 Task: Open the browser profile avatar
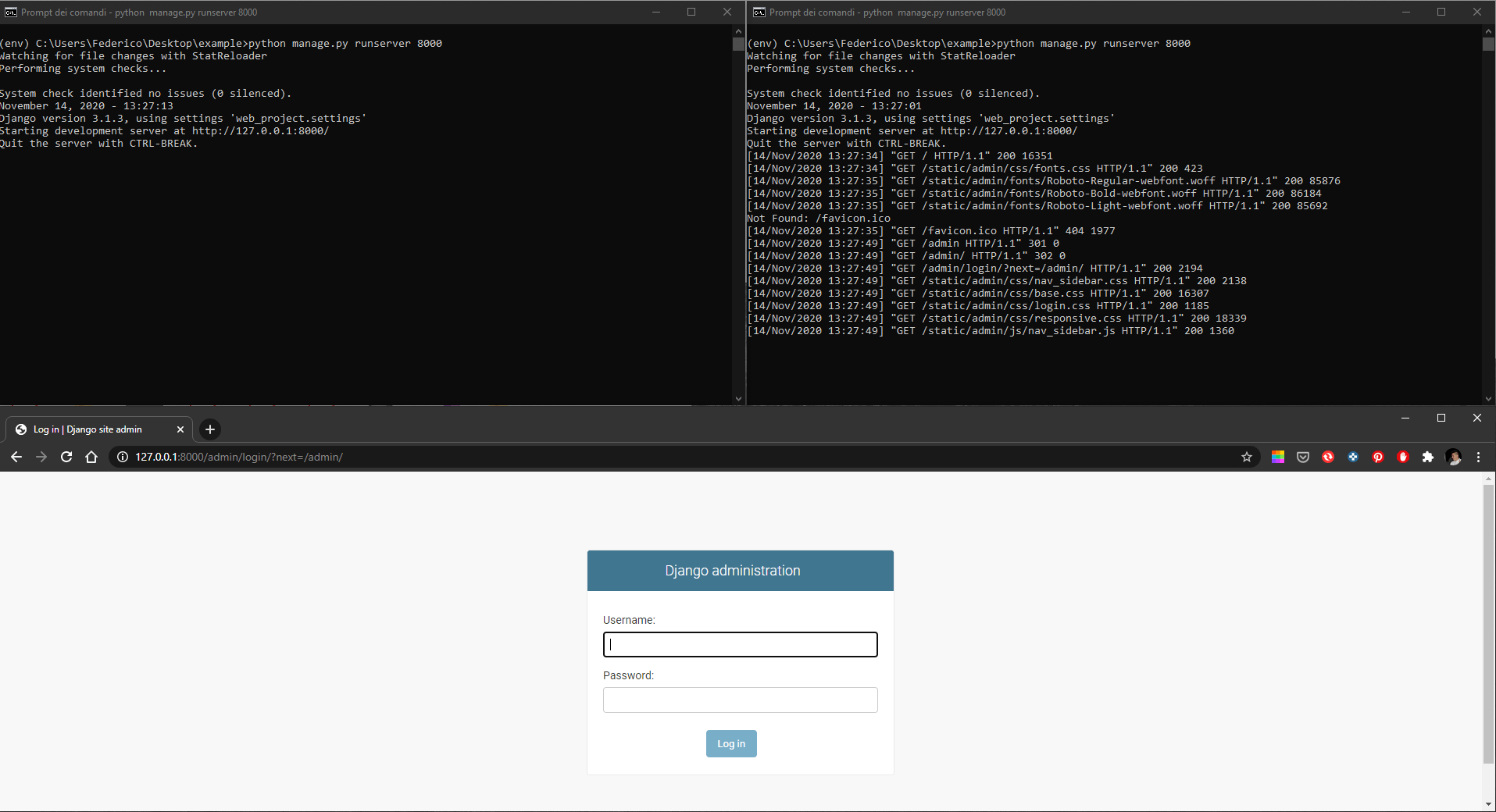coord(1455,457)
